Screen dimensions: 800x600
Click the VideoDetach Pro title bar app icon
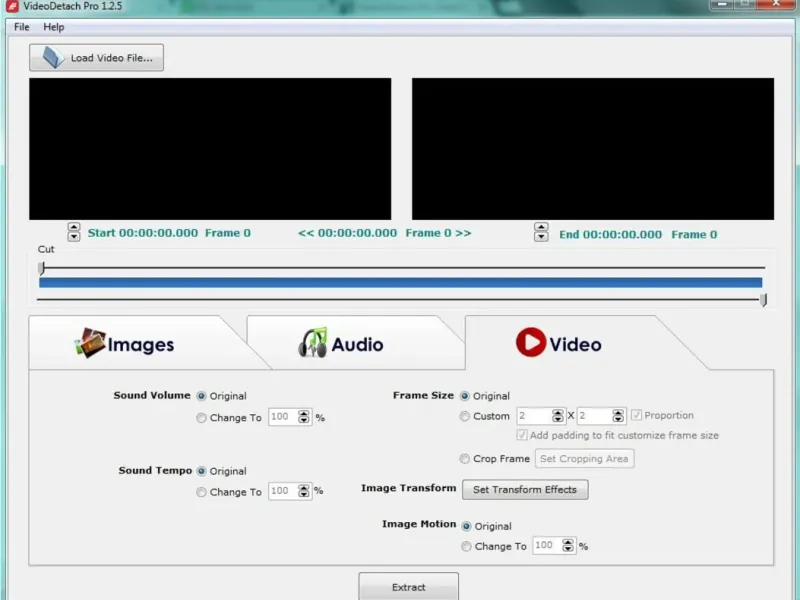(12, 6)
